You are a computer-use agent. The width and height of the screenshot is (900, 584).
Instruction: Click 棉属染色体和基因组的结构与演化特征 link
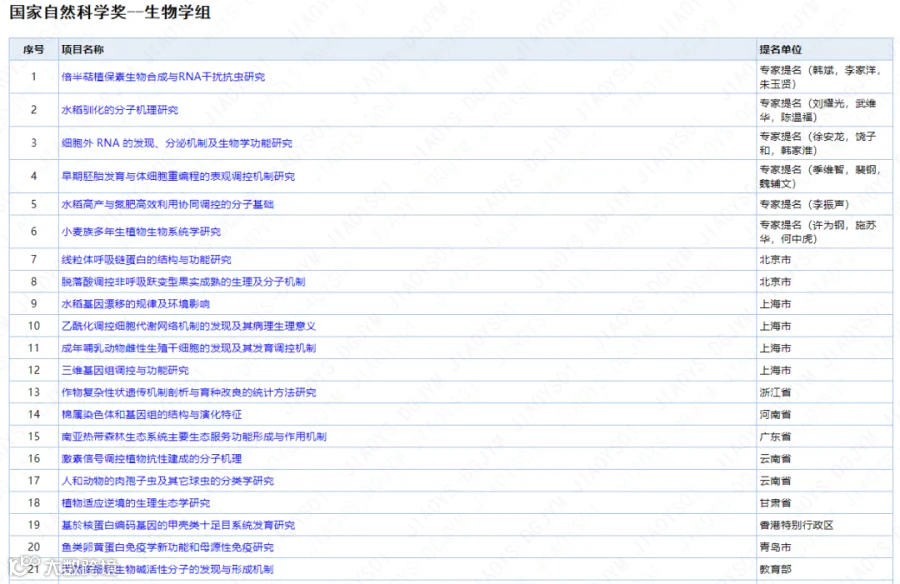pyautogui.click(x=152, y=415)
